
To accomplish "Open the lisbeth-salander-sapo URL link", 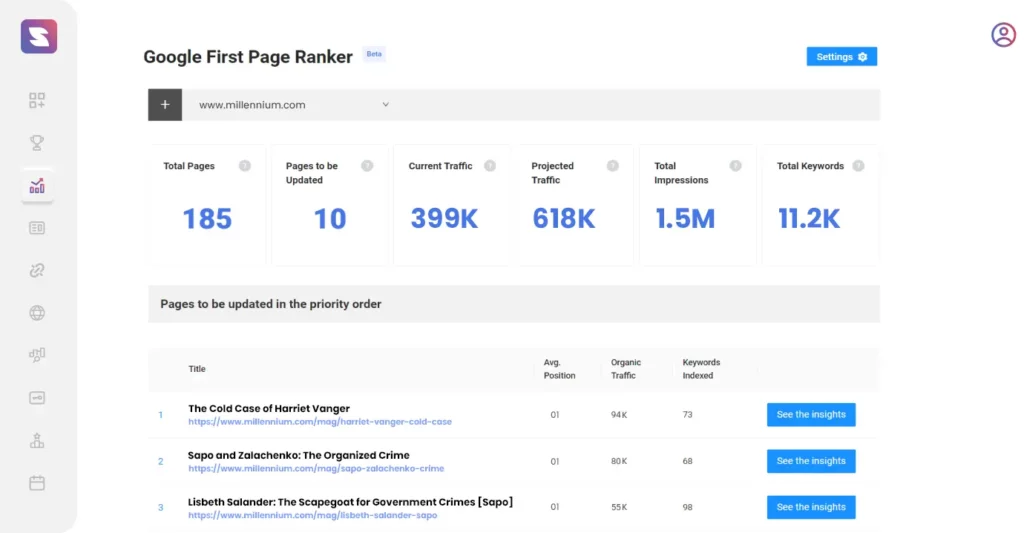I will click(x=313, y=515).
